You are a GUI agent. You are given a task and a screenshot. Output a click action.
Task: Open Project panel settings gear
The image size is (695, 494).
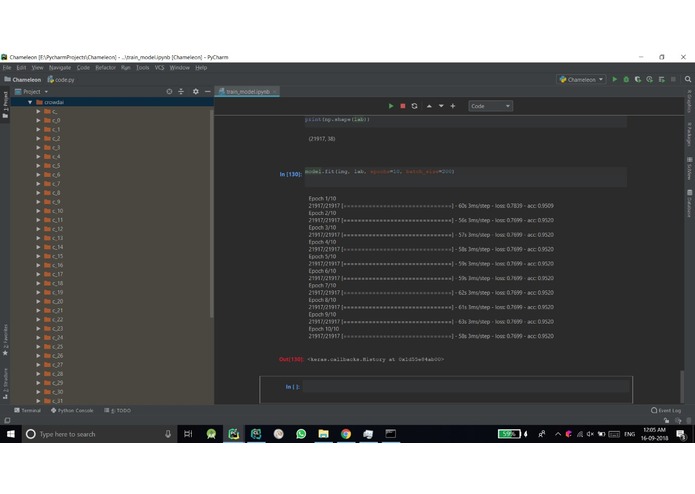click(x=195, y=91)
